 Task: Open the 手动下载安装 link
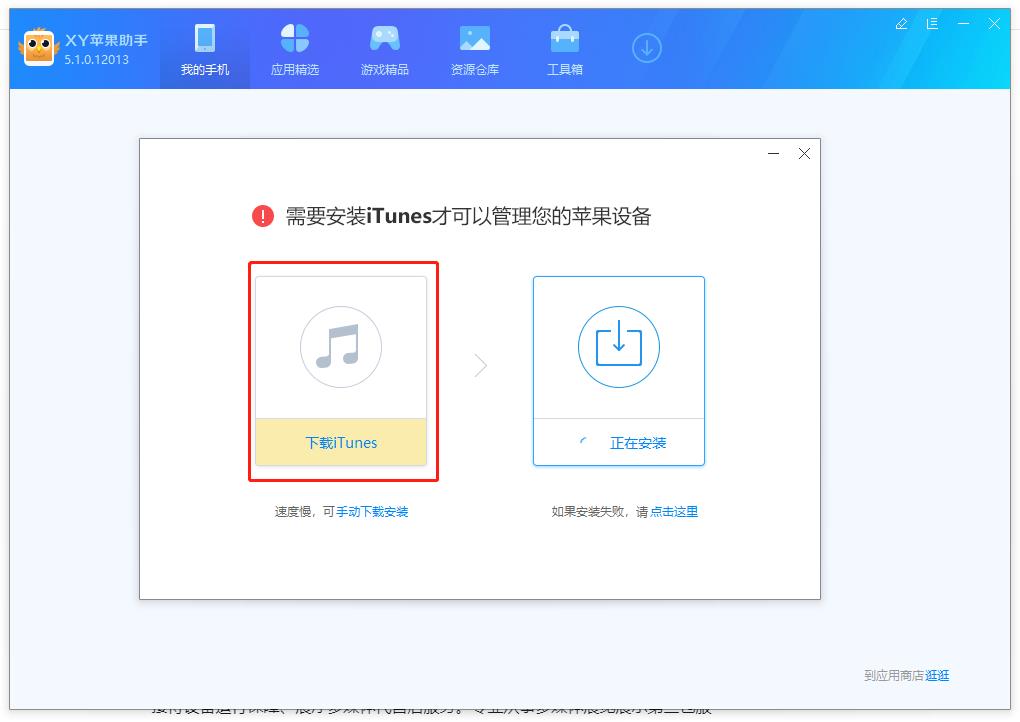pos(372,512)
